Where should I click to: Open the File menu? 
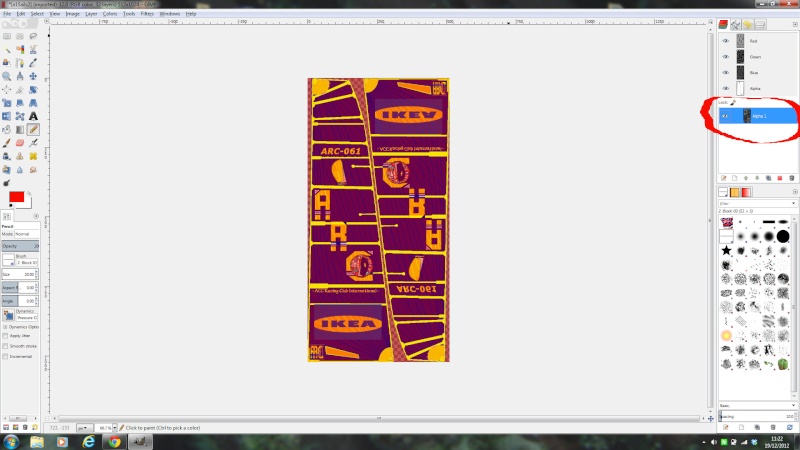click(x=7, y=14)
